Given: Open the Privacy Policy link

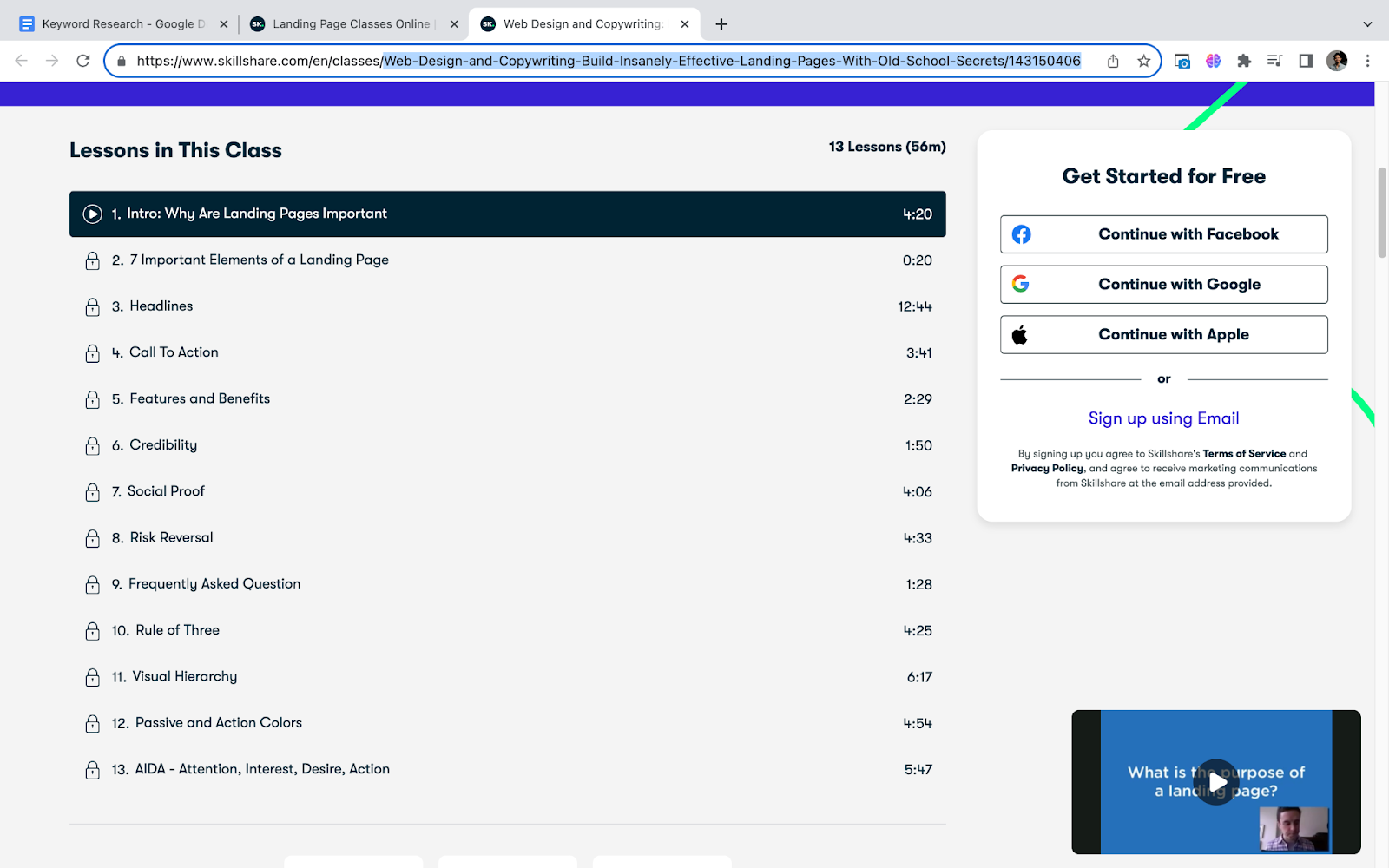Looking at the screenshot, I should pos(1047,469).
